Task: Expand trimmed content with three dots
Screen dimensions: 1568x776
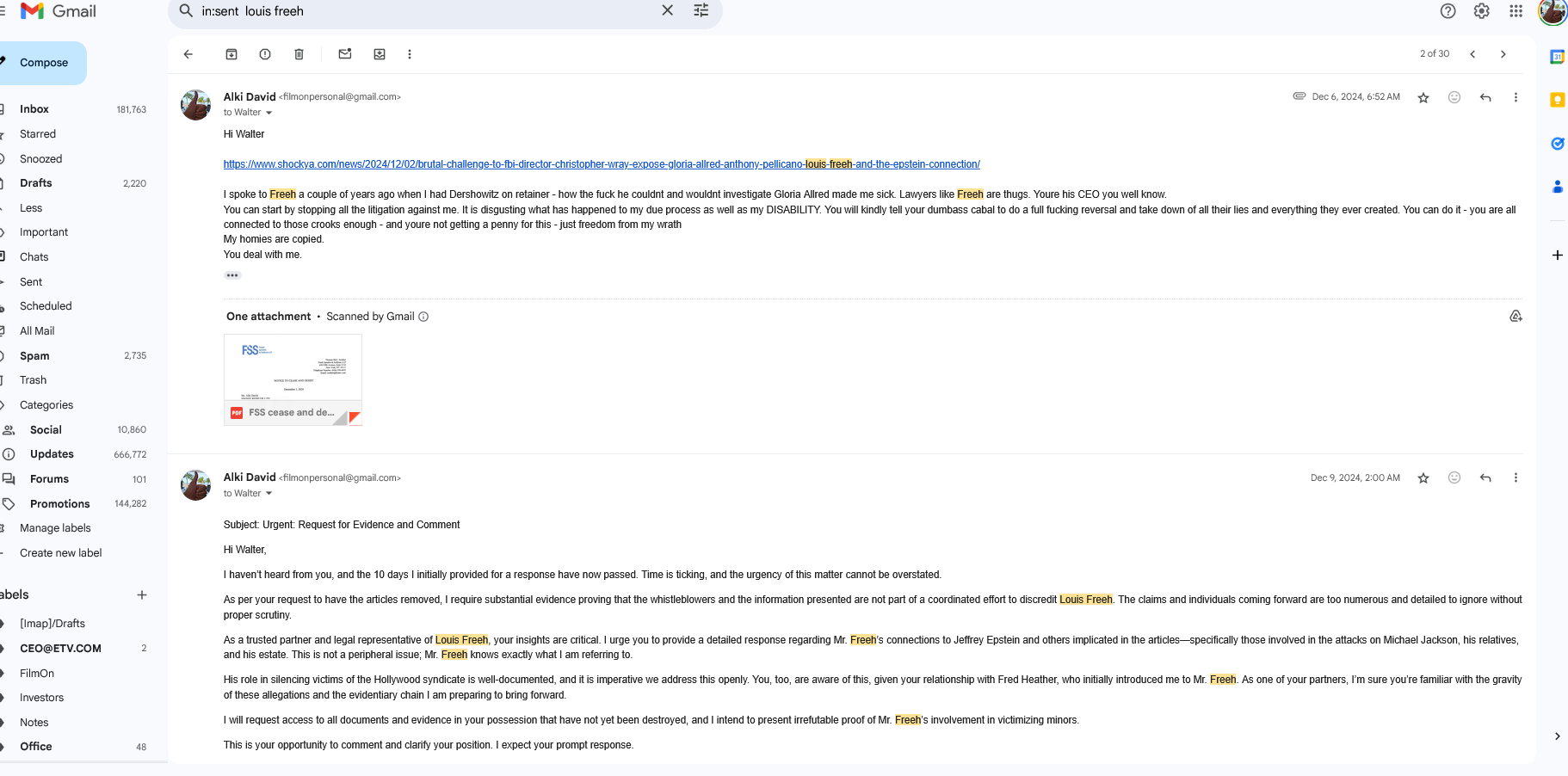Action: pyautogui.click(x=232, y=275)
